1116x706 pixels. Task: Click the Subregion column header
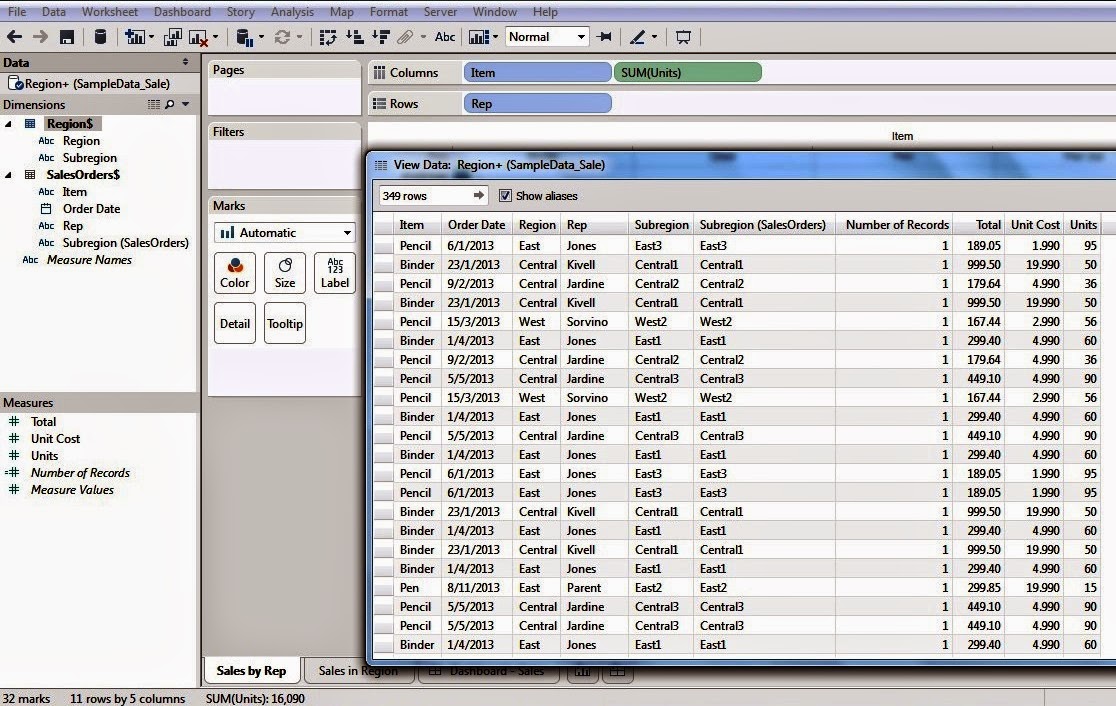tap(662, 225)
